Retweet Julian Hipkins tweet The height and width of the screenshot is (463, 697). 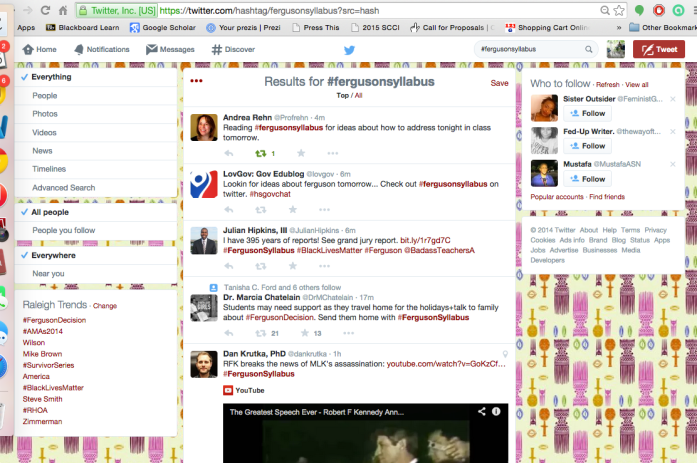(261, 266)
